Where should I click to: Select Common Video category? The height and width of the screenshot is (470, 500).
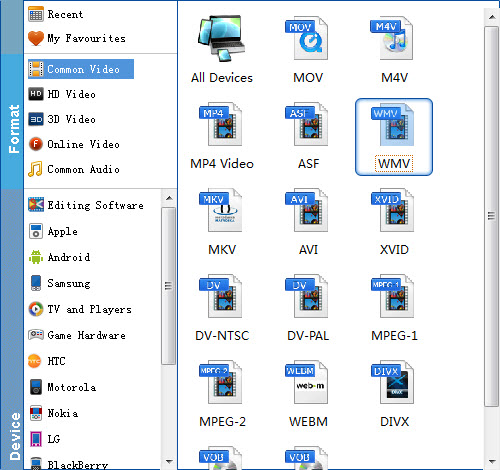coord(81,69)
